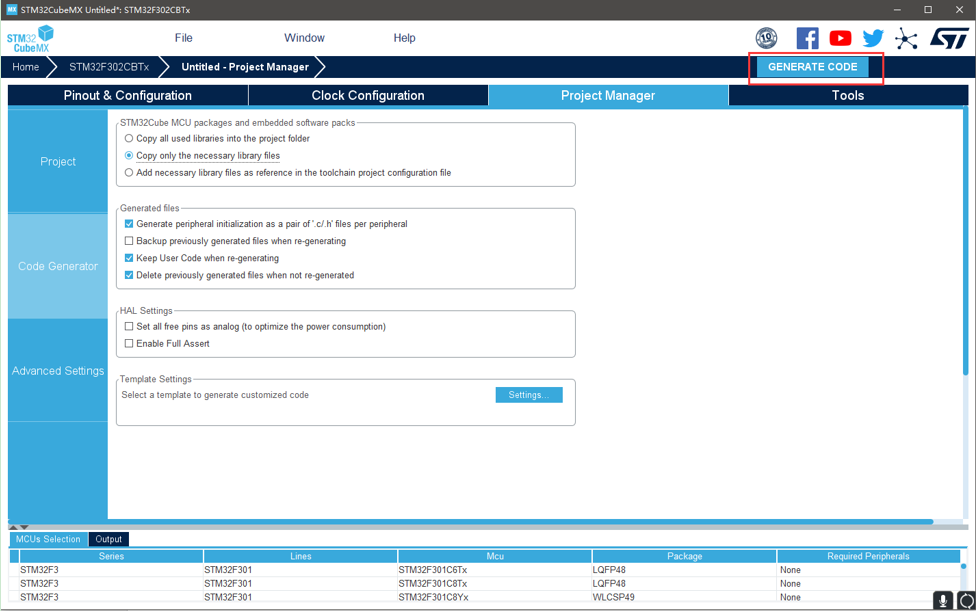Open the Help menu
The width and height of the screenshot is (976, 611).
(x=404, y=38)
